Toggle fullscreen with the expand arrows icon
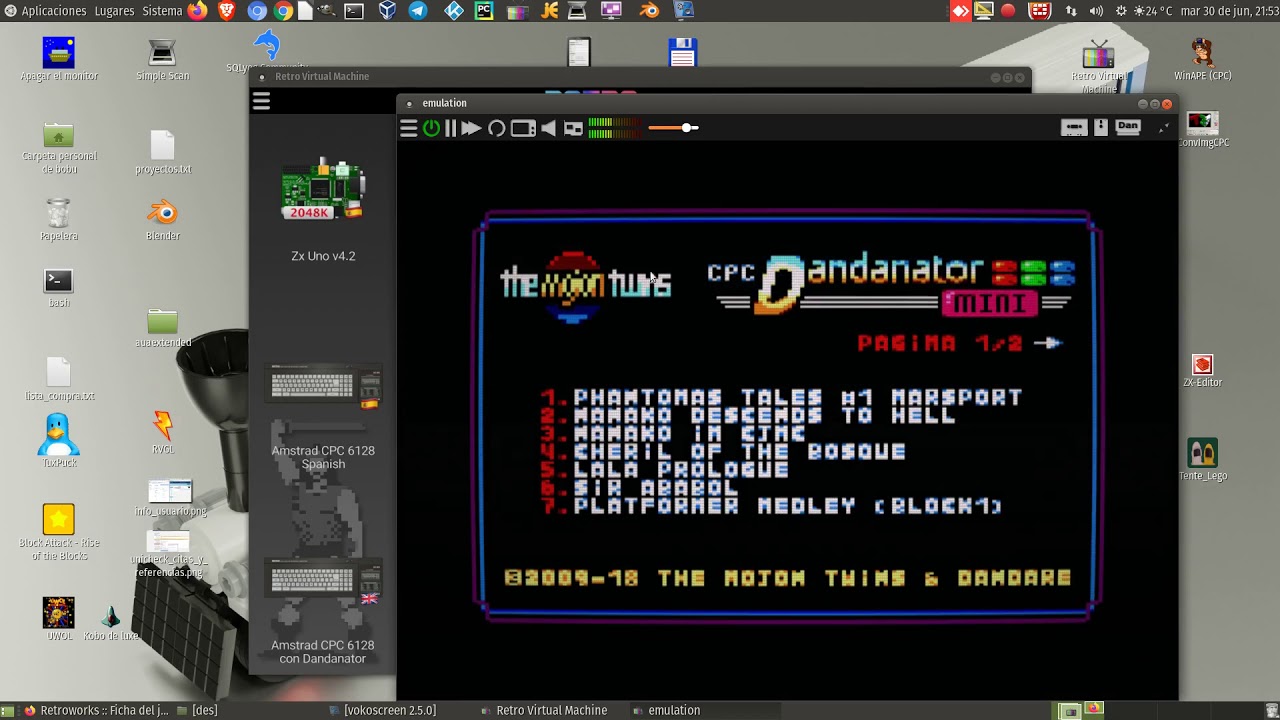The image size is (1280, 720). [1163, 128]
